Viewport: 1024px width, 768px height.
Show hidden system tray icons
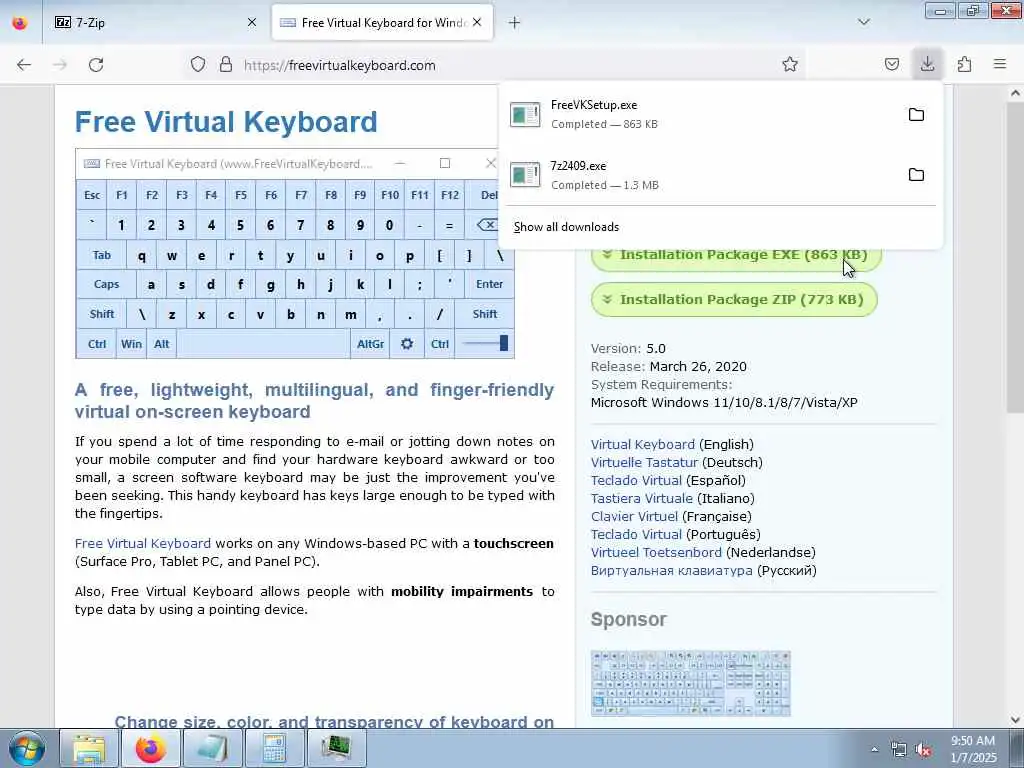[x=874, y=750]
